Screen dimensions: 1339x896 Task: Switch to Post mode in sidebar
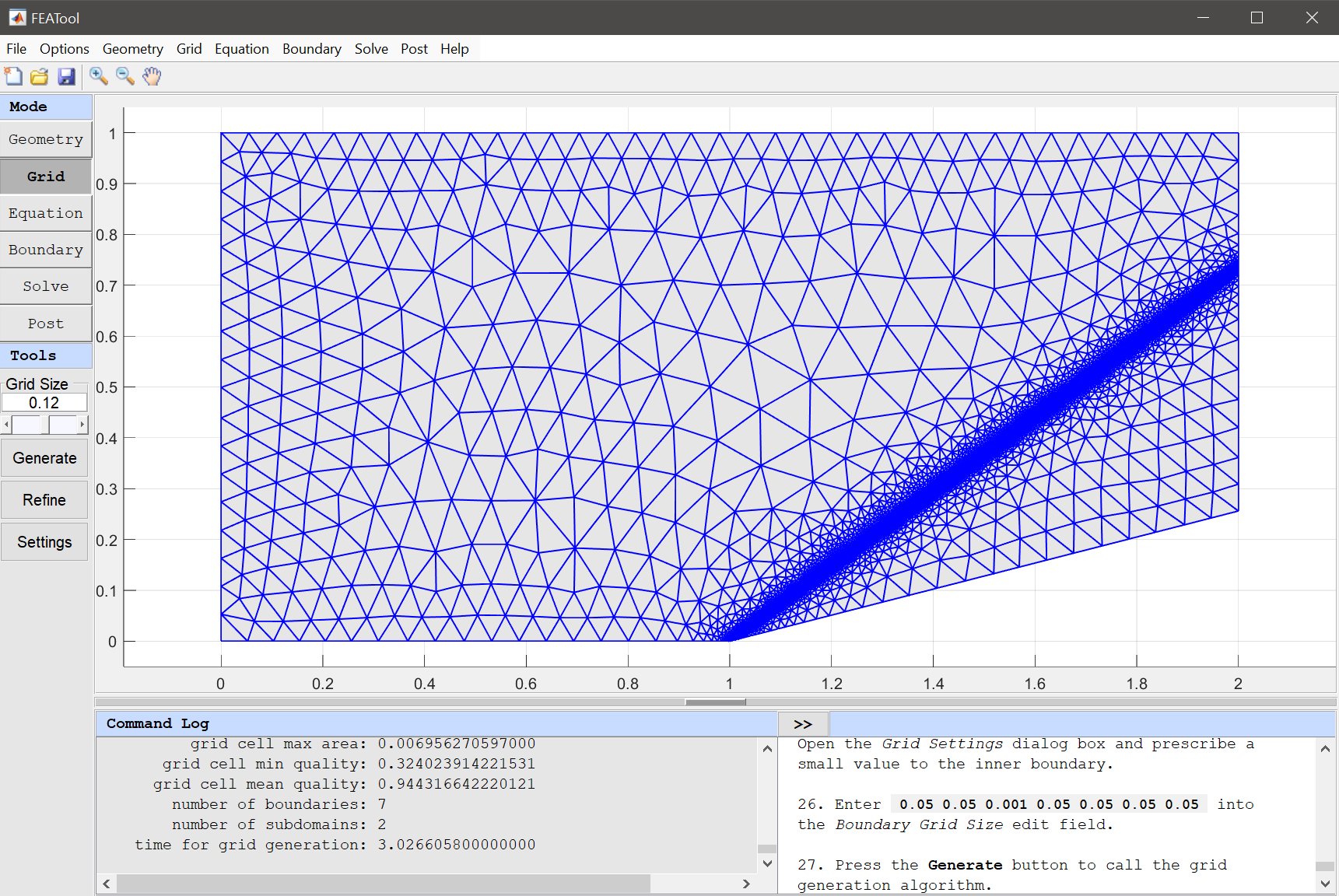(x=46, y=324)
